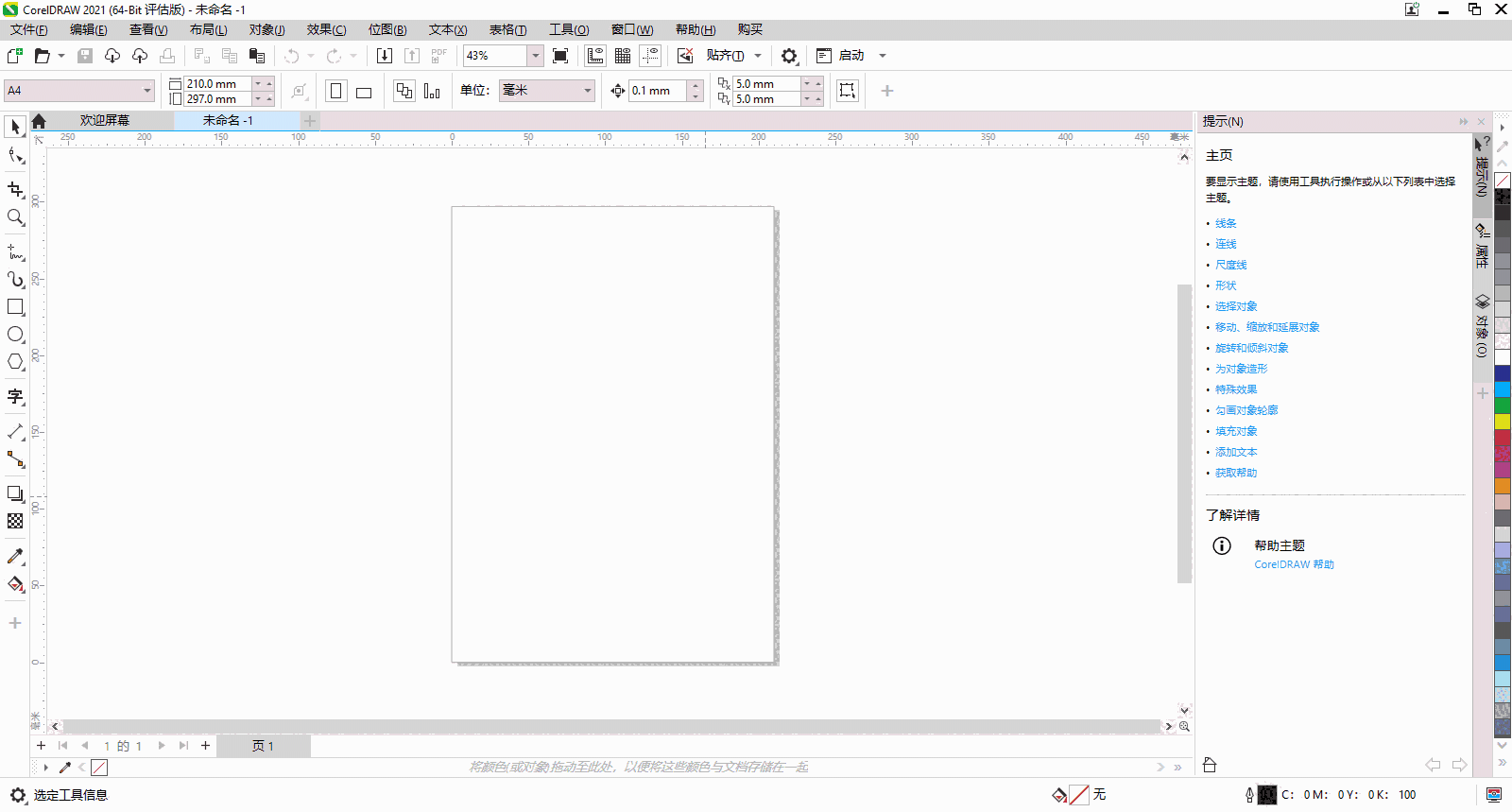Toggle the show rulers button
Screen dimensions: 1512x812
tap(595, 56)
